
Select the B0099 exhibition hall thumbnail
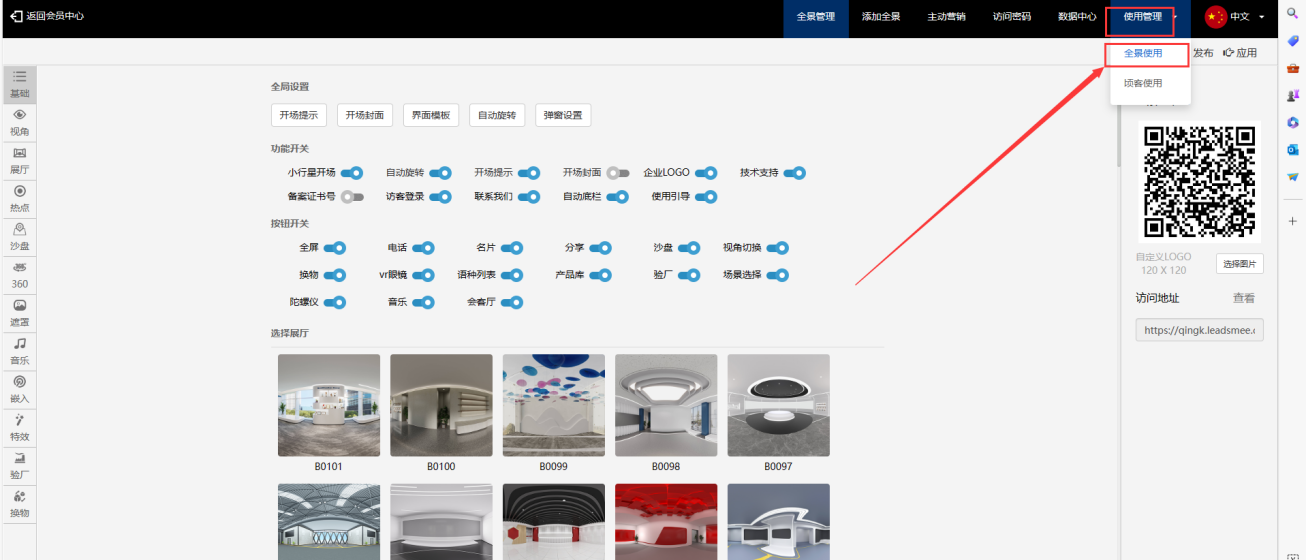tap(553, 405)
